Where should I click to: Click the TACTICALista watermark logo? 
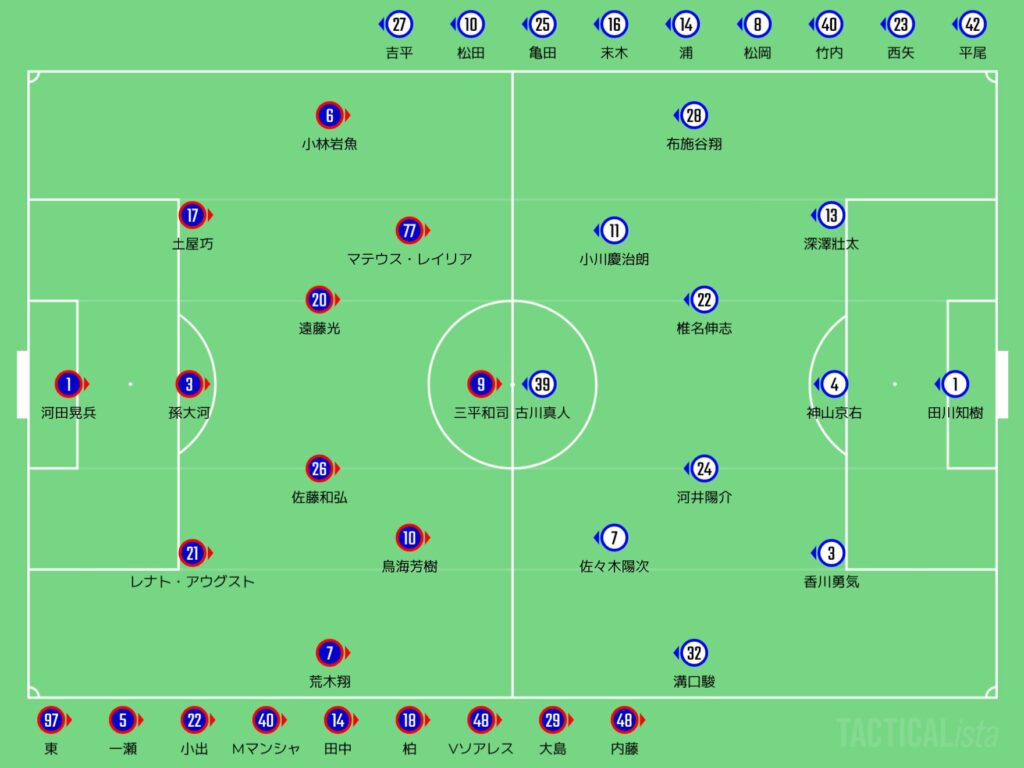(x=917, y=733)
